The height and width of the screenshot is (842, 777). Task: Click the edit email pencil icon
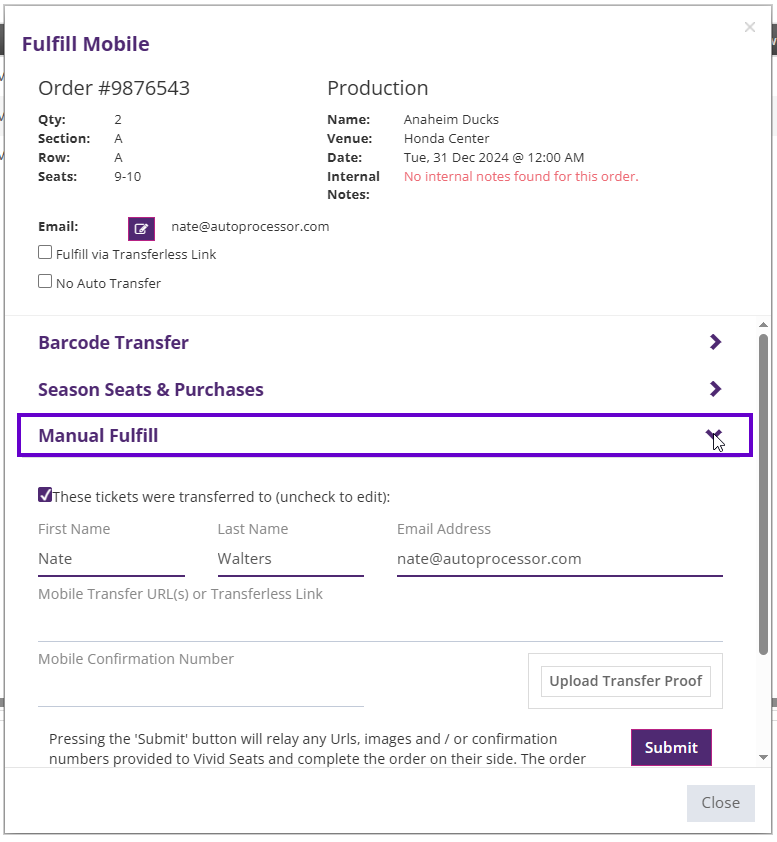pos(141,228)
